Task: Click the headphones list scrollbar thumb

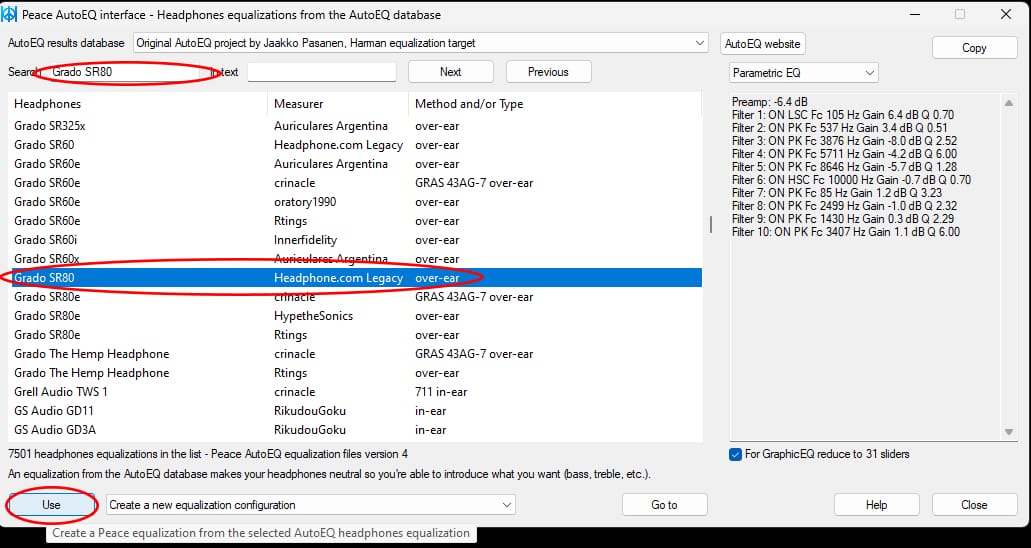Action: [x=710, y=225]
